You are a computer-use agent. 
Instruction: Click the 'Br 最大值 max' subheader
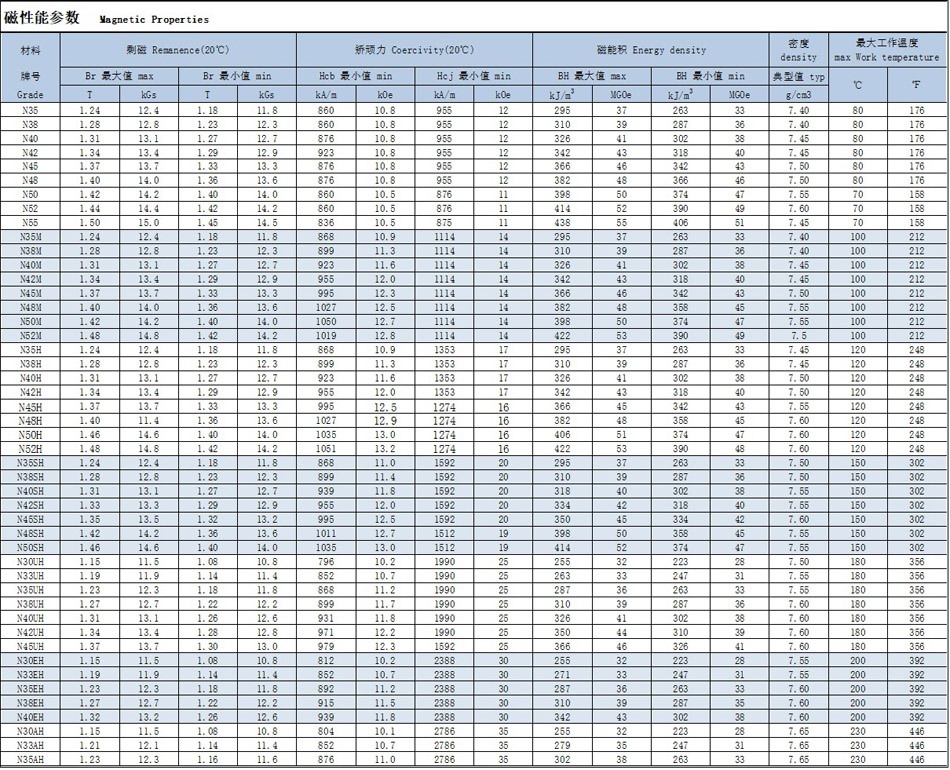click(x=119, y=76)
